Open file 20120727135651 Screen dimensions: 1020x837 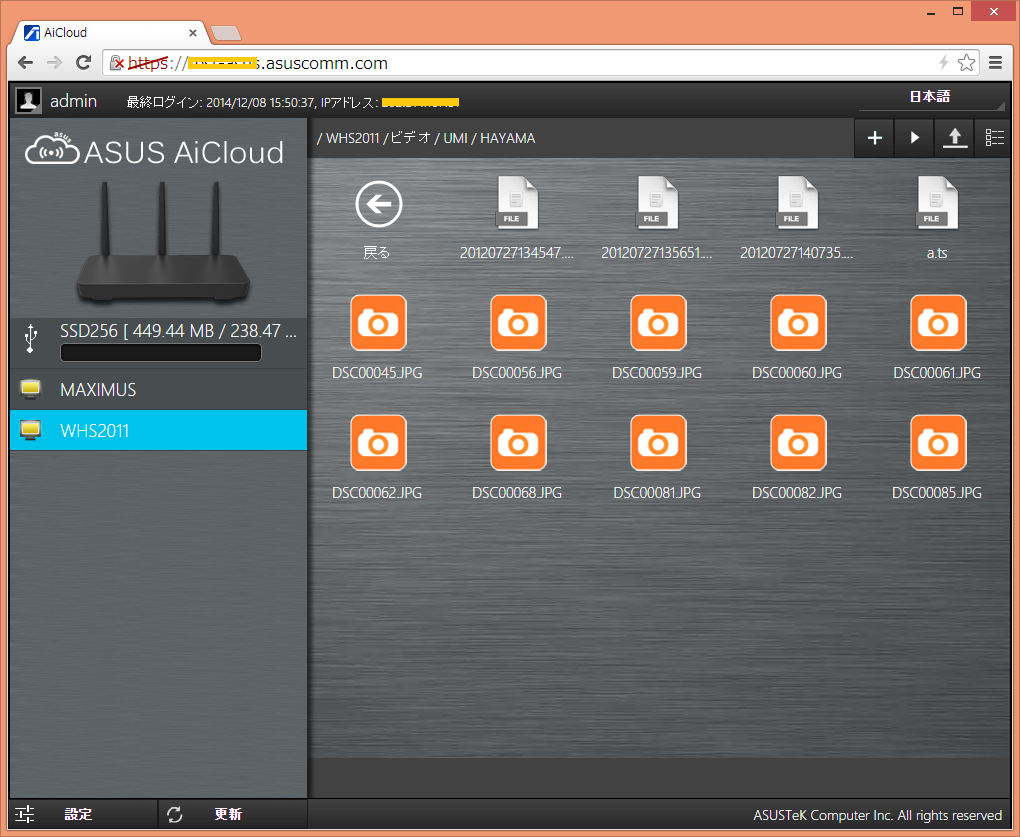657,203
